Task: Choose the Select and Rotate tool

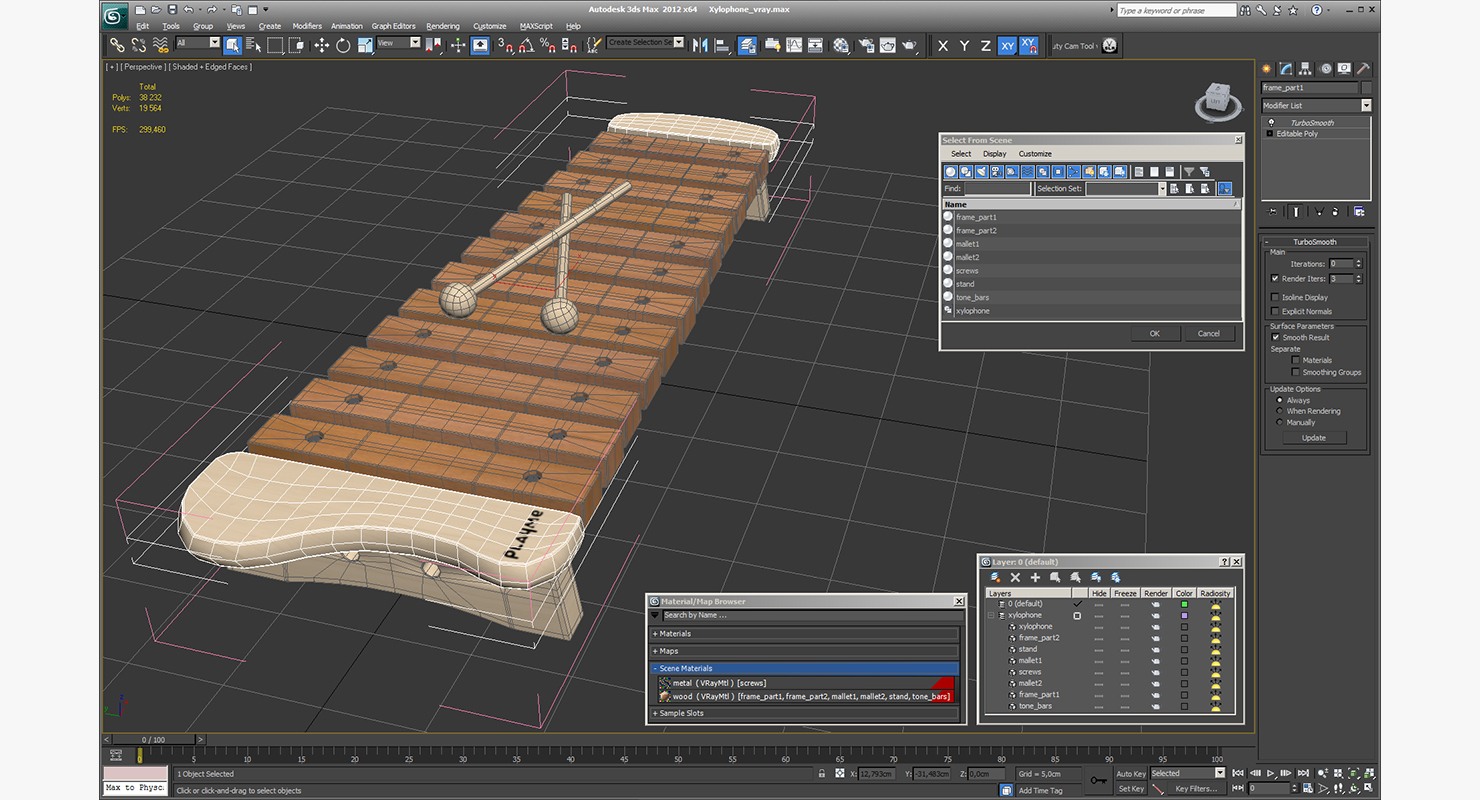Action: [343, 45]
